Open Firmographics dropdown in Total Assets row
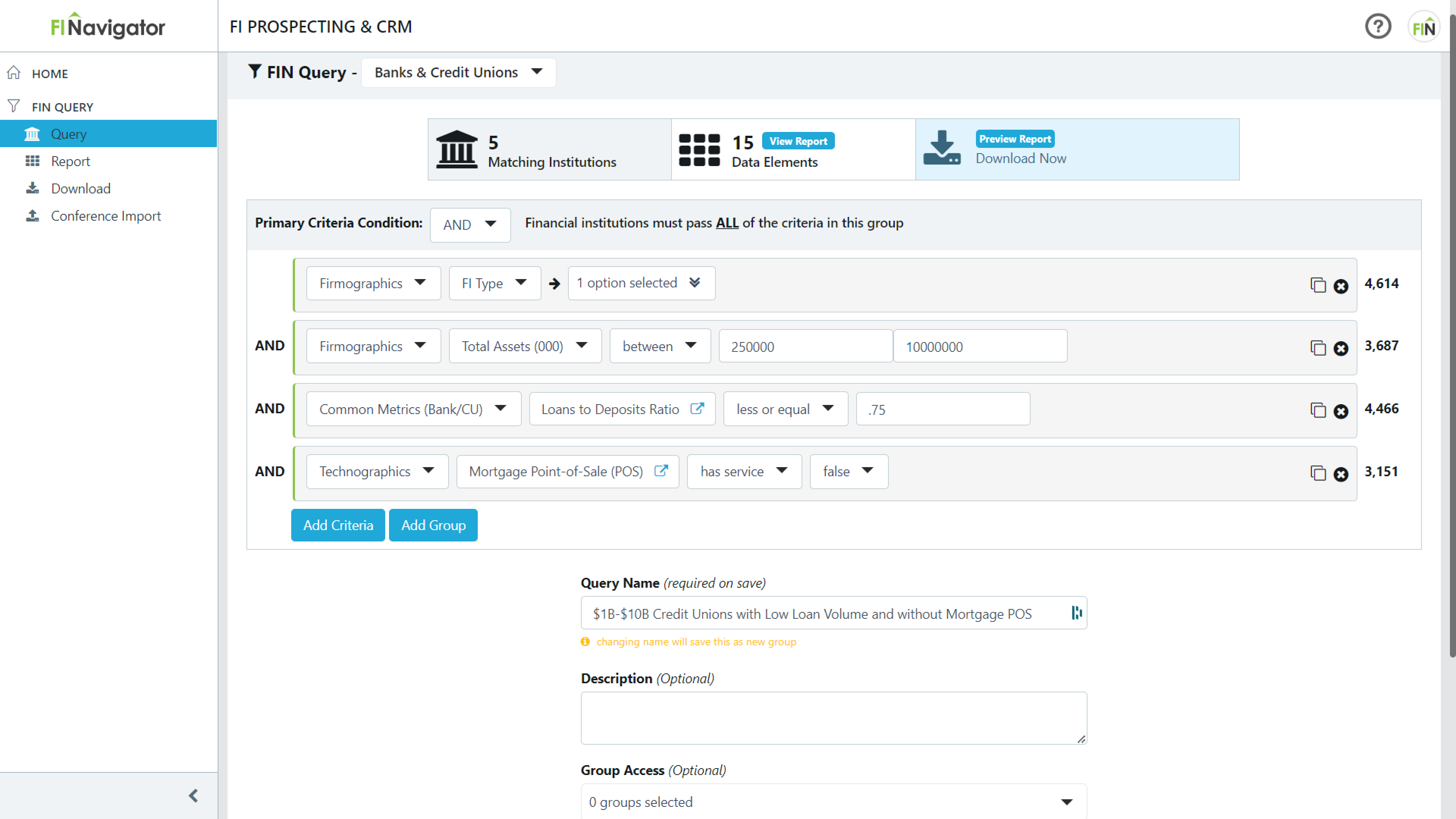Screen dimensions: 1456x819 tap(373, 346)
